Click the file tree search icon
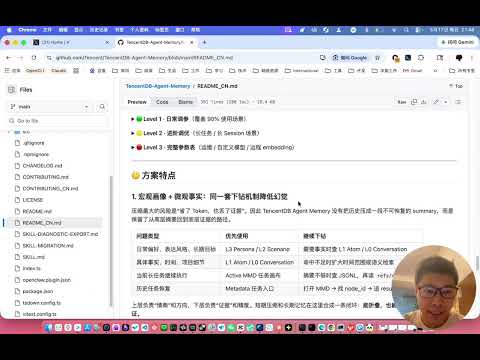This screenshot has height=360, width=480. [102, 107]
